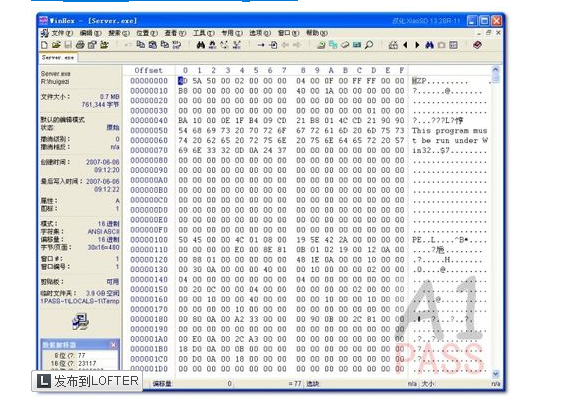Click the Offset column header
Image resolution: width=572 pixels, height=402 pixels.
pyautogui.click(x=148, y=70)
